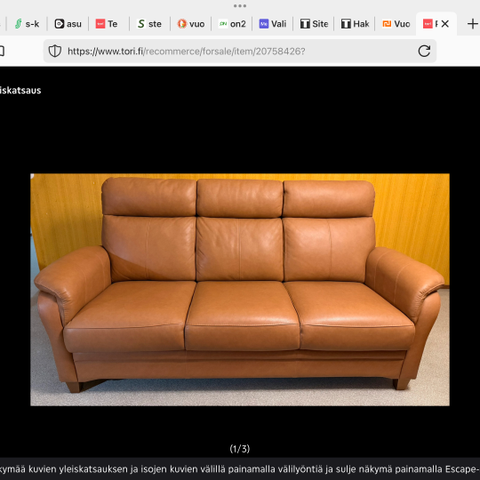This screenshot has width=480, height=480.
Task: Click the 1/3 image counter
Action: click(240, 449)
